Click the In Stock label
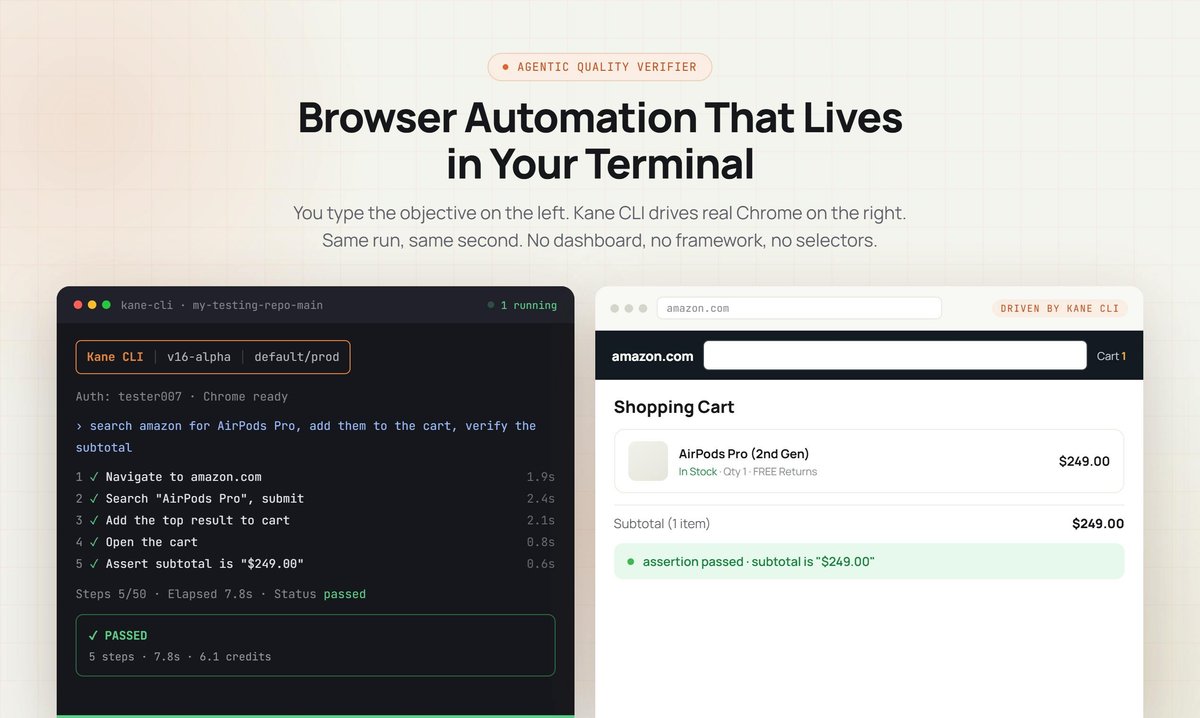 click(697, 472)
